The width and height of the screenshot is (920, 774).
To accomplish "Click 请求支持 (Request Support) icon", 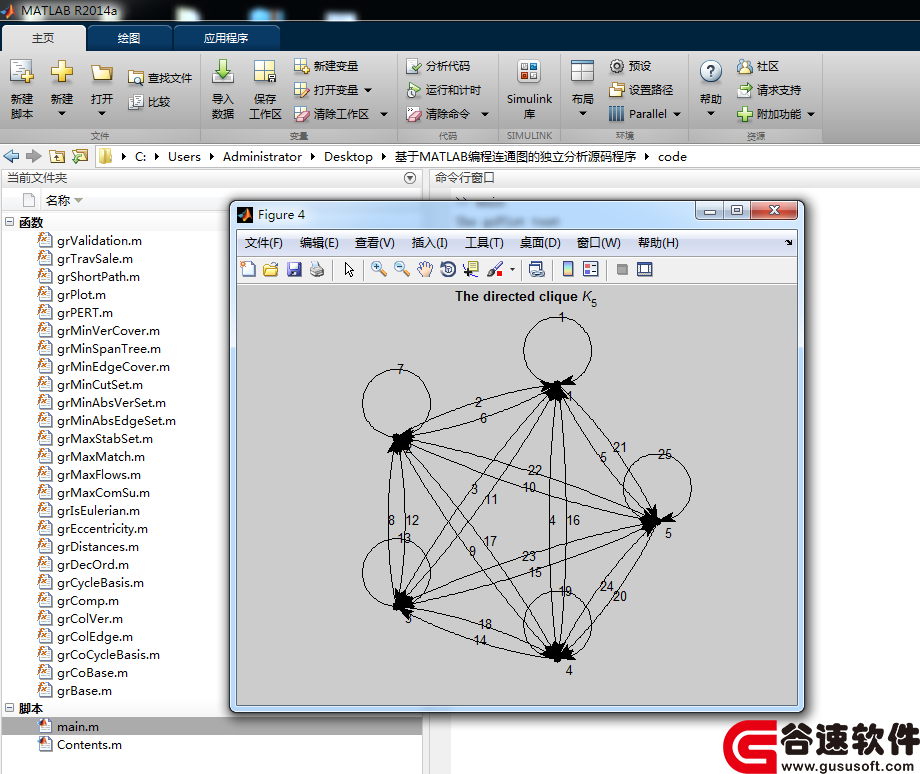I will 745,90.
